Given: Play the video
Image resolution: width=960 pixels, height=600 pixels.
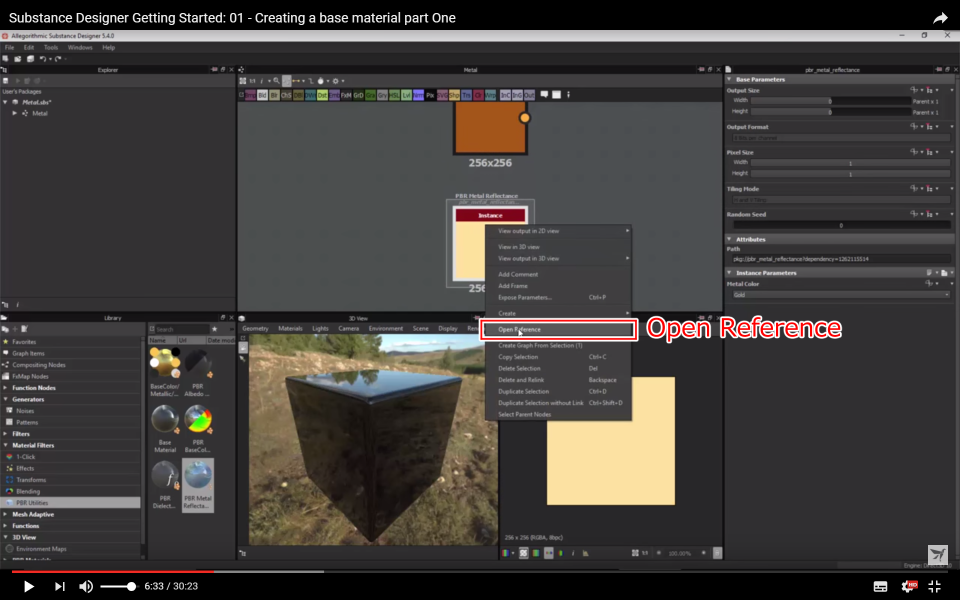Looking at the screenshot, I should 28,587.
